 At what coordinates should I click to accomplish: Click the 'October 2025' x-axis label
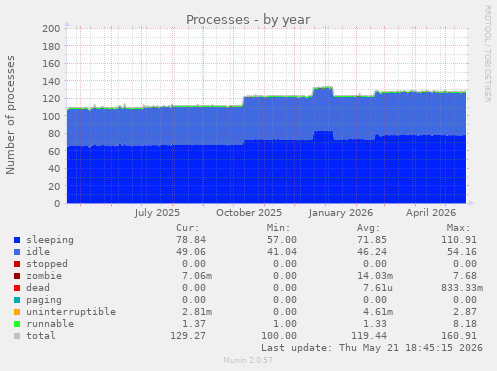pyautogui.click(x=249, y=213)
